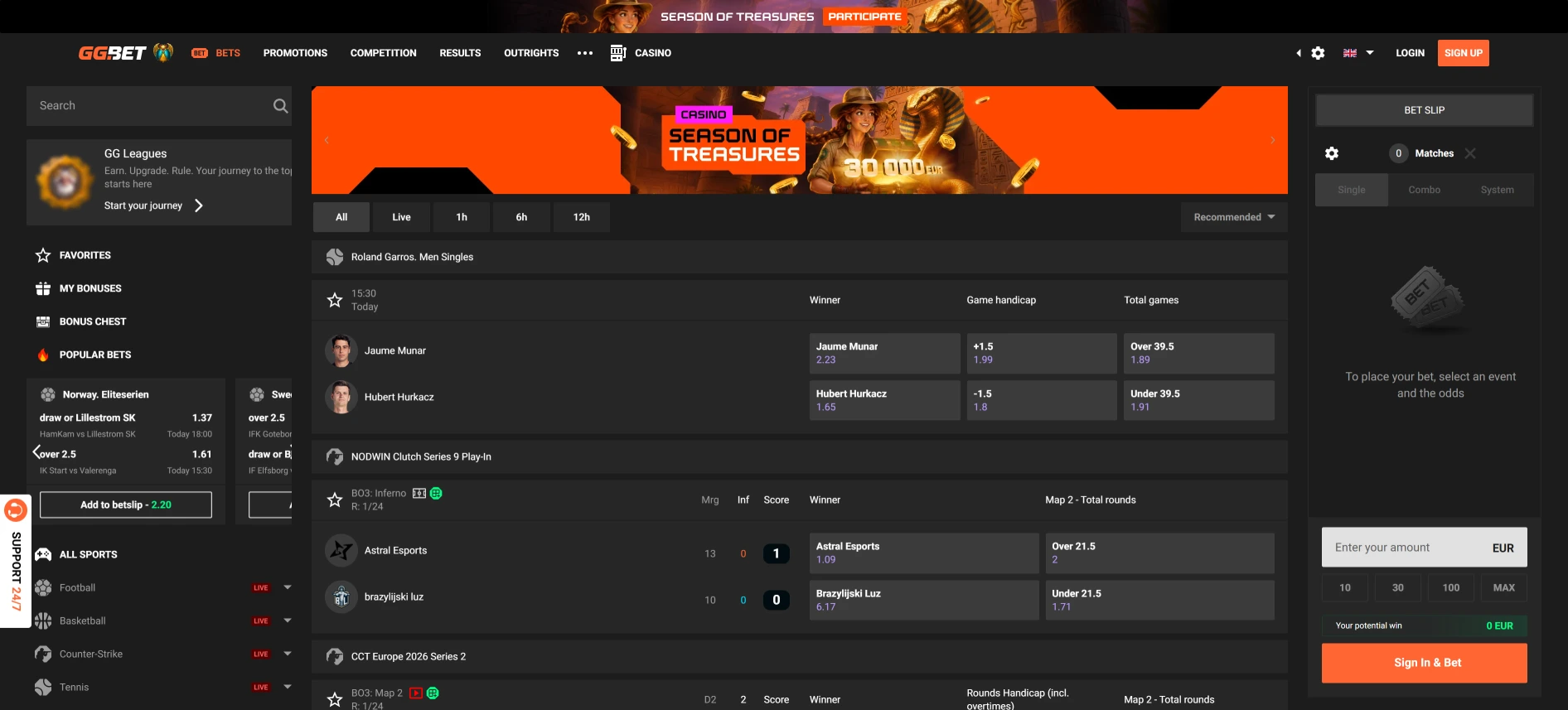Screen dimensions: 1568x710
Task: Go to previous popular bets card
Action: coord(36,452)
